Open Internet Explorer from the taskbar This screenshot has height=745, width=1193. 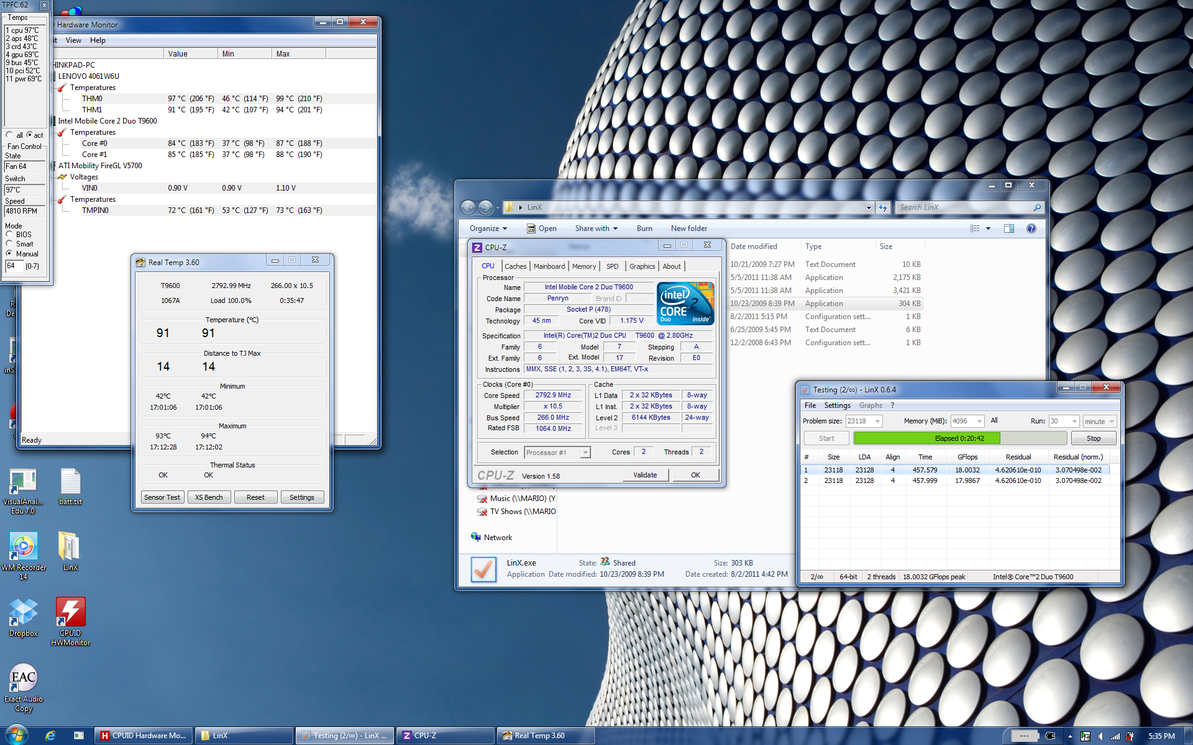click(50, 736)
